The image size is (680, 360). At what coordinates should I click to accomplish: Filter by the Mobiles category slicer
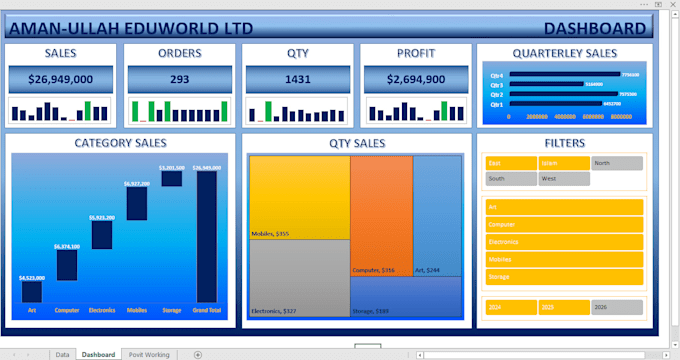click(564, 259)
